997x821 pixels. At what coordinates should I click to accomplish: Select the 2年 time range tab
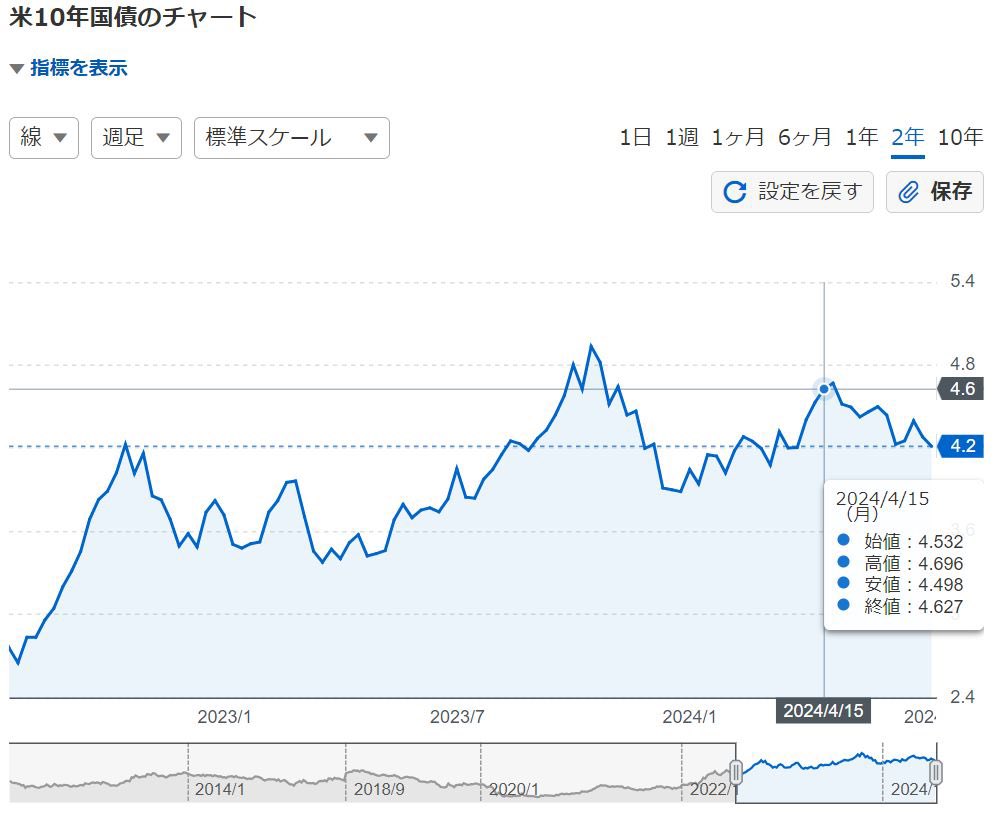click(x=907, y=137)
